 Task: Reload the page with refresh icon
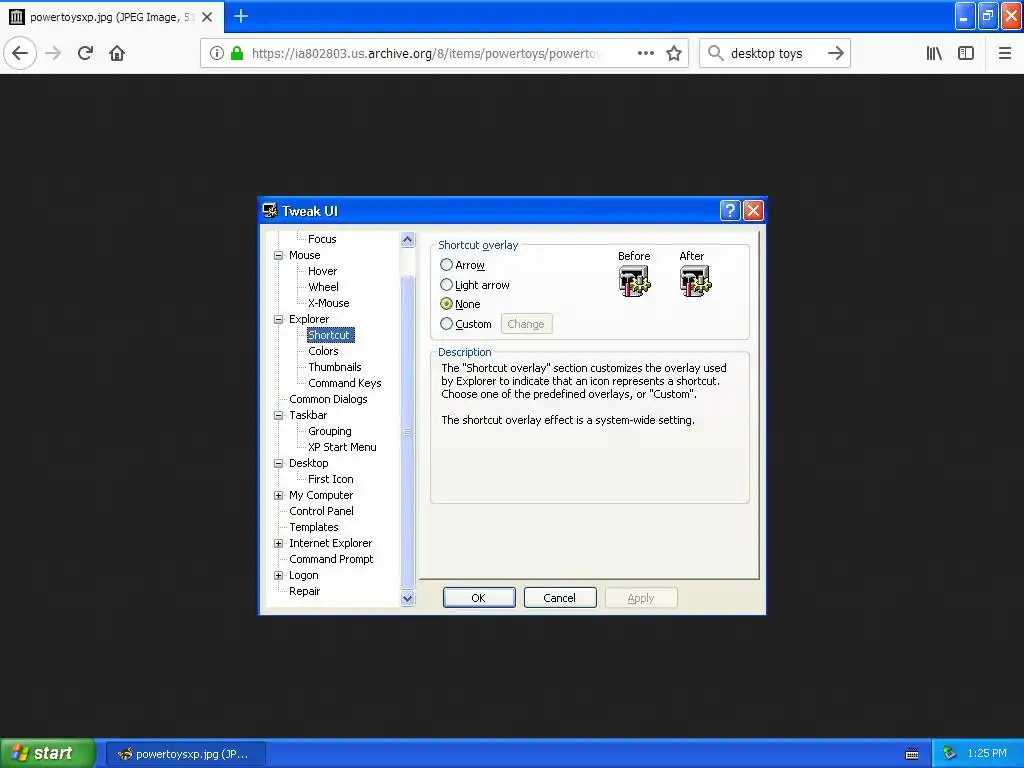pyautogui.click(x=85, y=53)
